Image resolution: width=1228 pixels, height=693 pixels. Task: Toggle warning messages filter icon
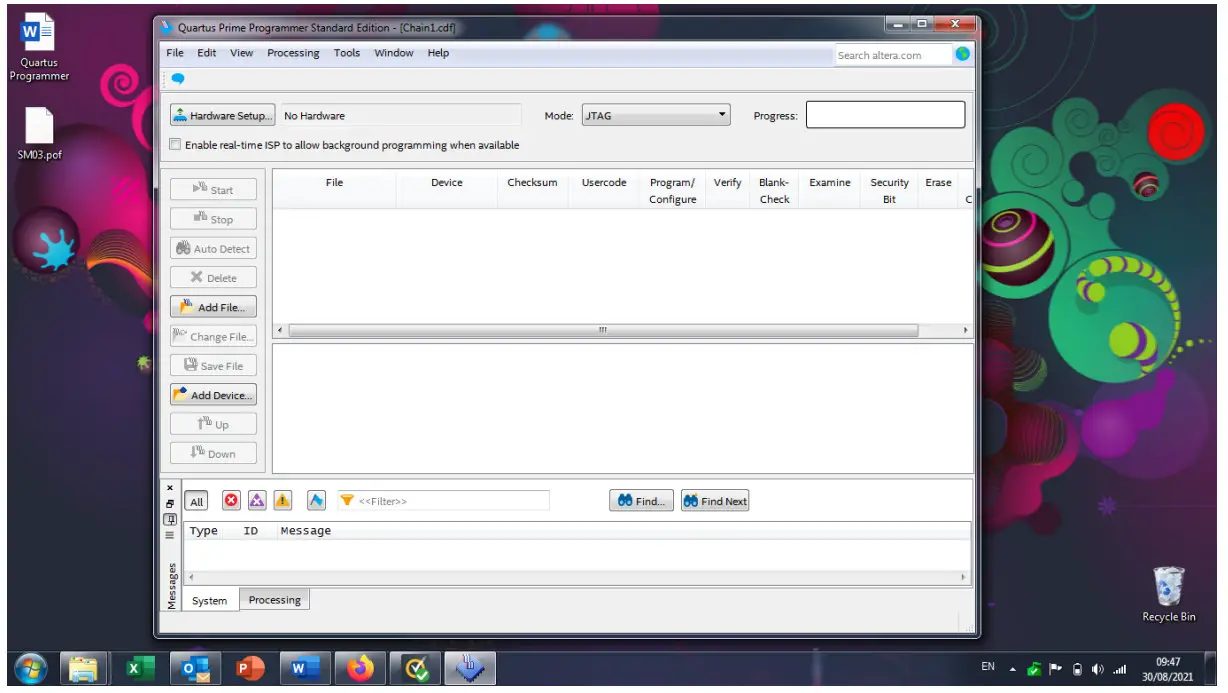coord(283,501)
